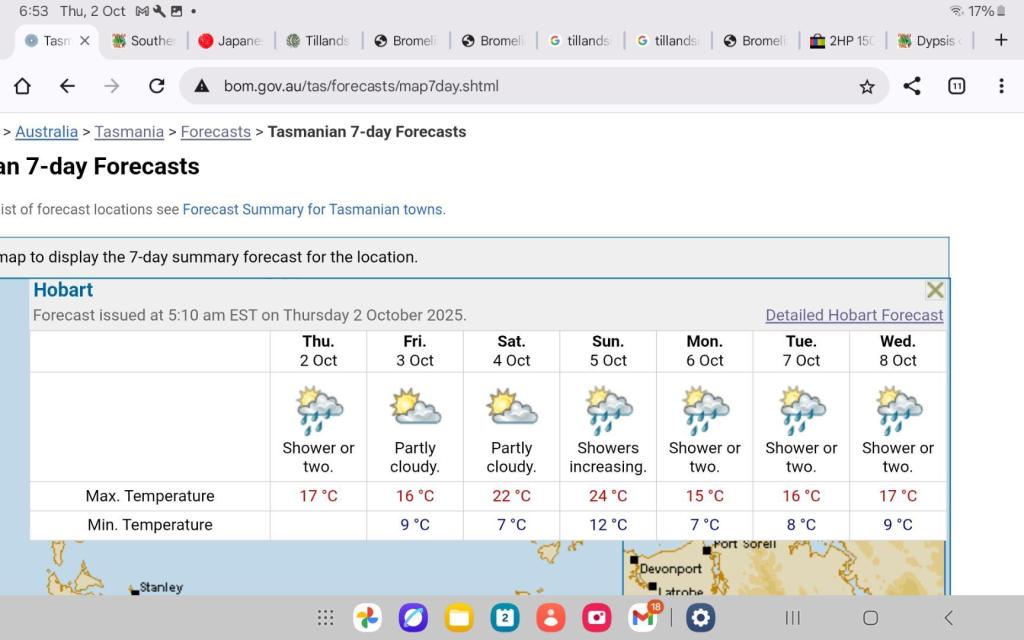Open Google Photos from the taskbar

[367, 618]
